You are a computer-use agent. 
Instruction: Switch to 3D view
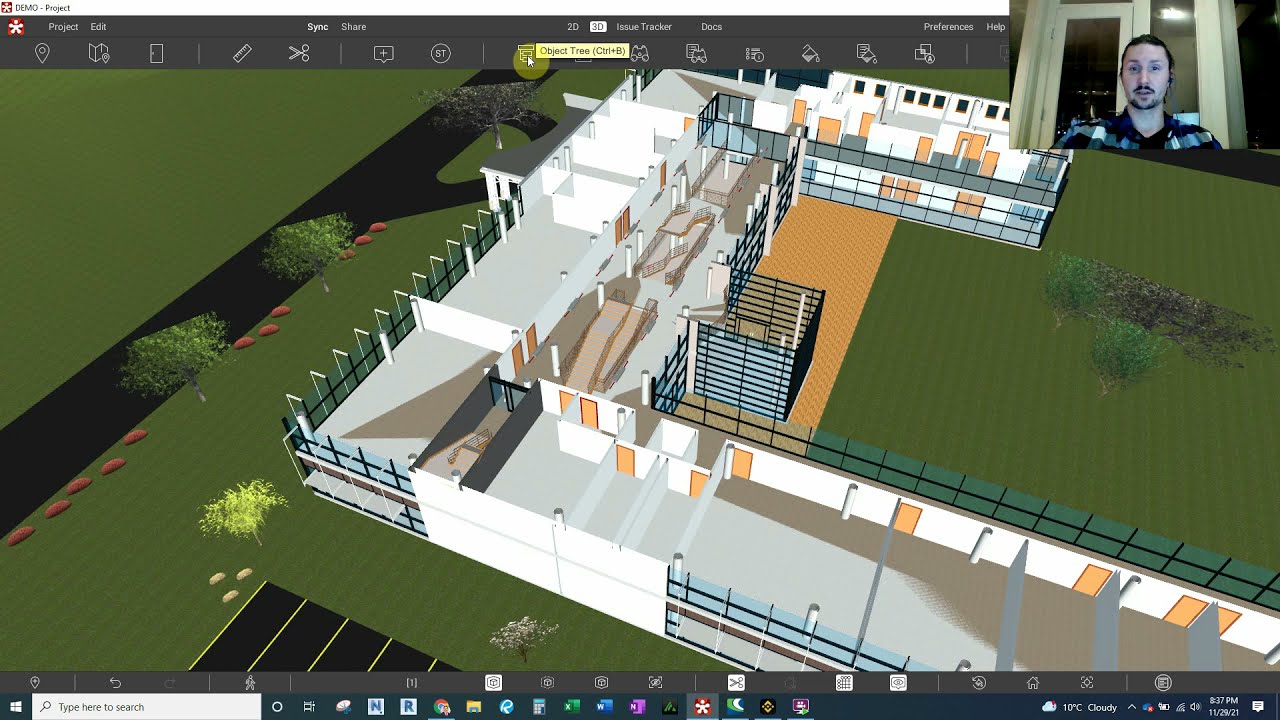click(x=598, y=27)
